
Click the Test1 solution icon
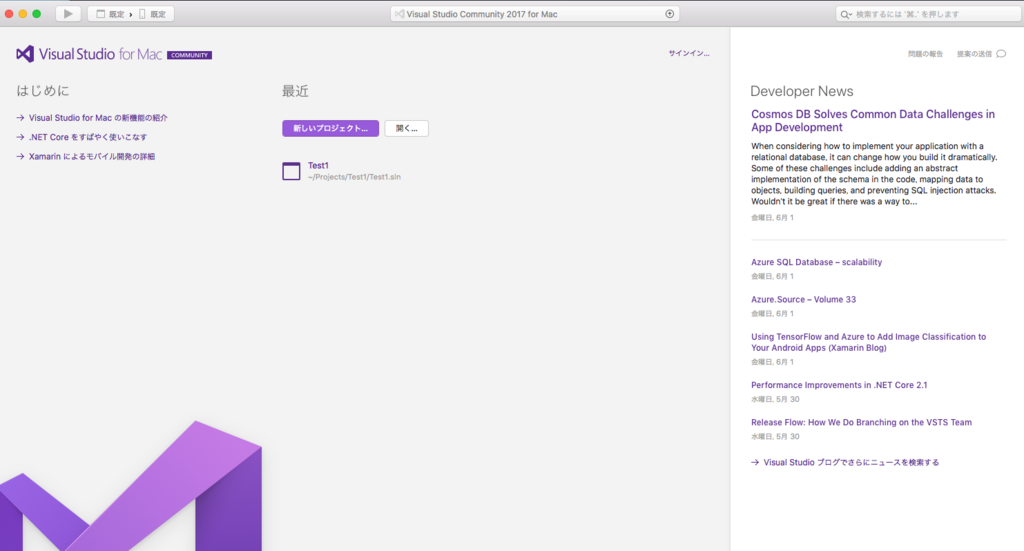click(x=291, y=171)
